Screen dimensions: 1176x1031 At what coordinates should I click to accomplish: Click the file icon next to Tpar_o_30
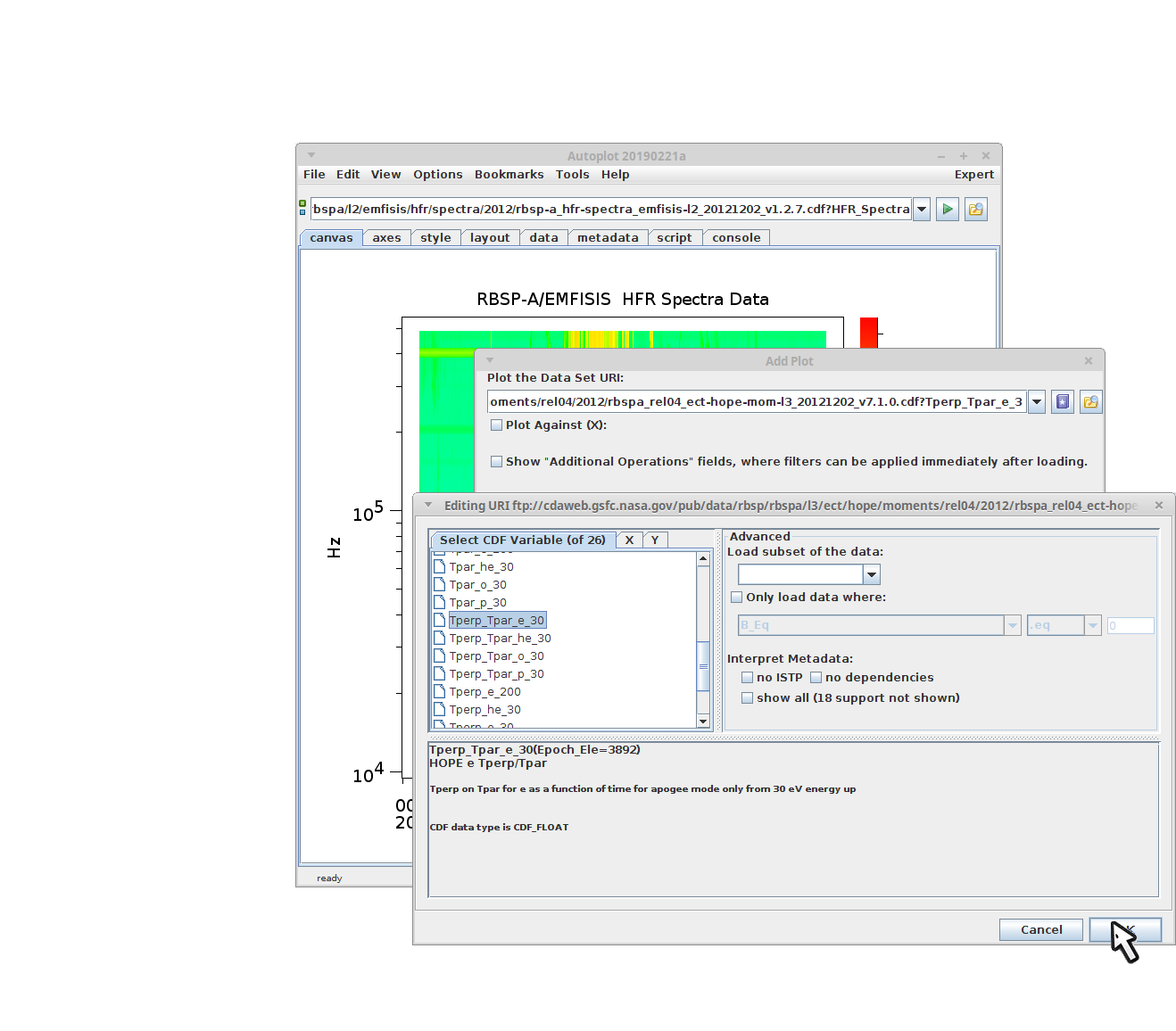click(439, 584)
